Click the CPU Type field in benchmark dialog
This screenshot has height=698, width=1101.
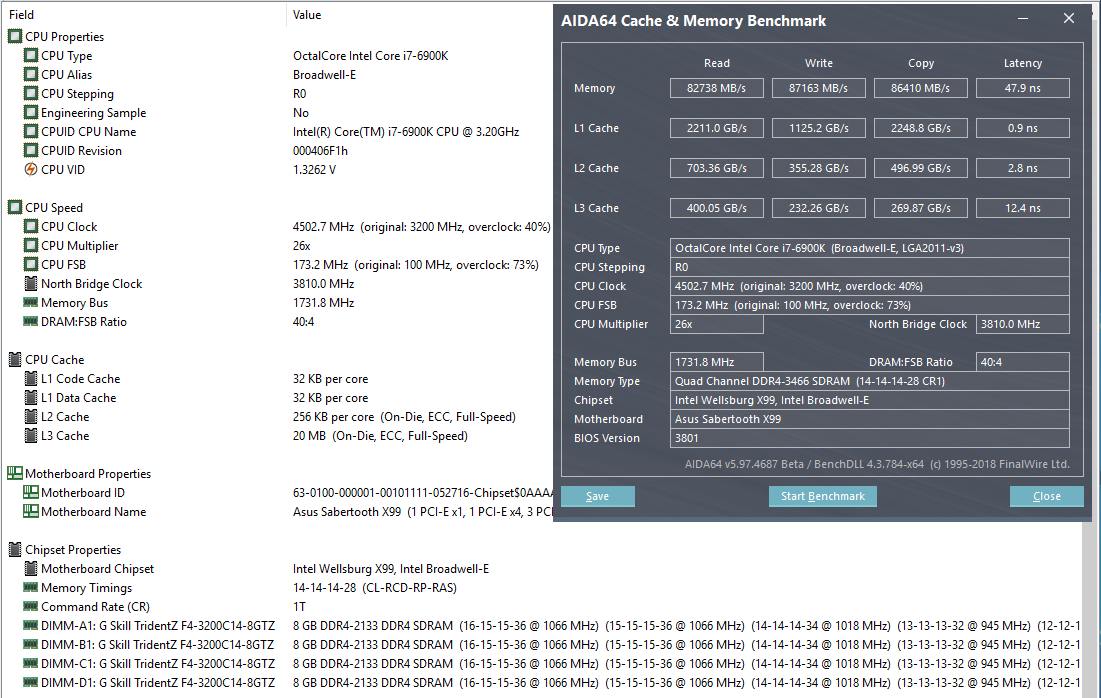pyautogui.click(x=869, y=248)
